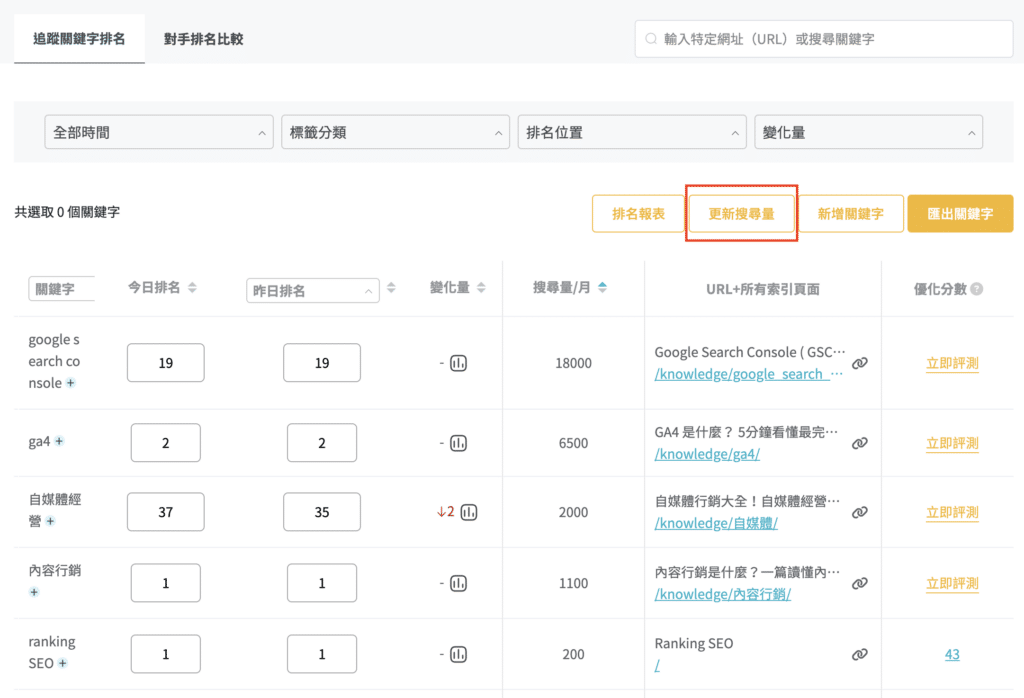
Task: Click the chart icon in the ranking SEO row
Action: pos(459,654)
